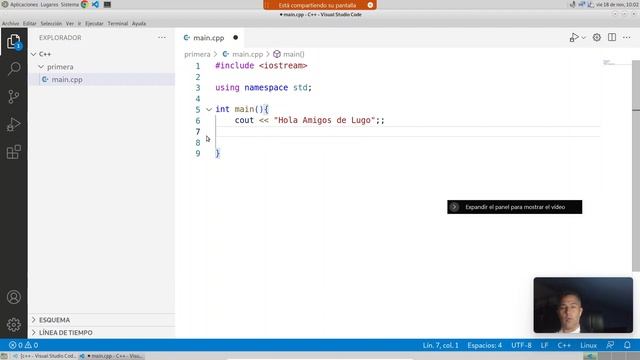Image resolution: width=640 pixels, height=360 pixels.
Task: Click the closing brace on line 9
Action: pos(218,153)
